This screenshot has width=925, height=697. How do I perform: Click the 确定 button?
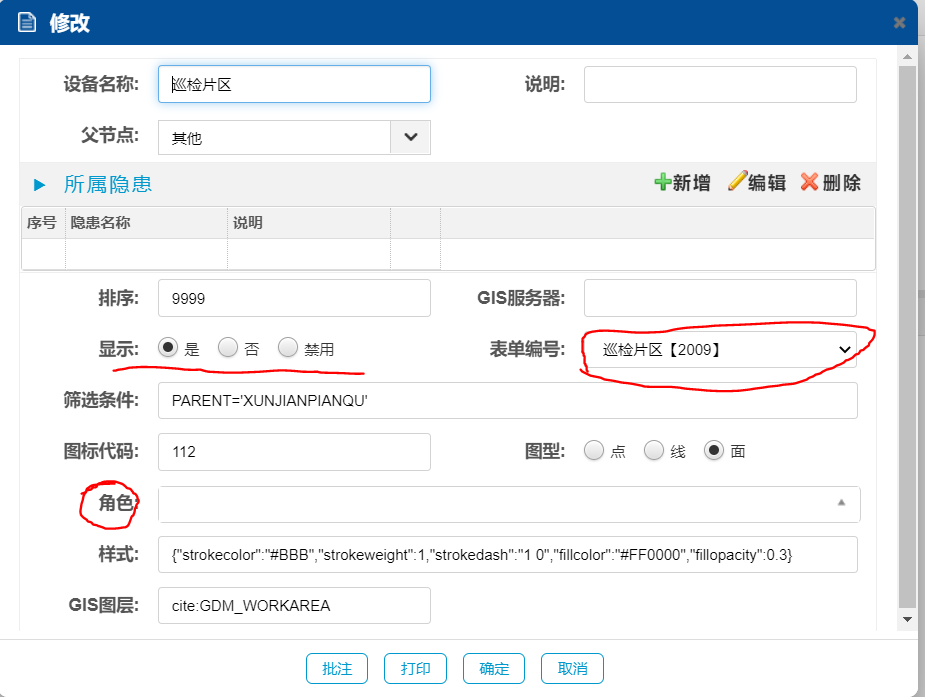494,669
